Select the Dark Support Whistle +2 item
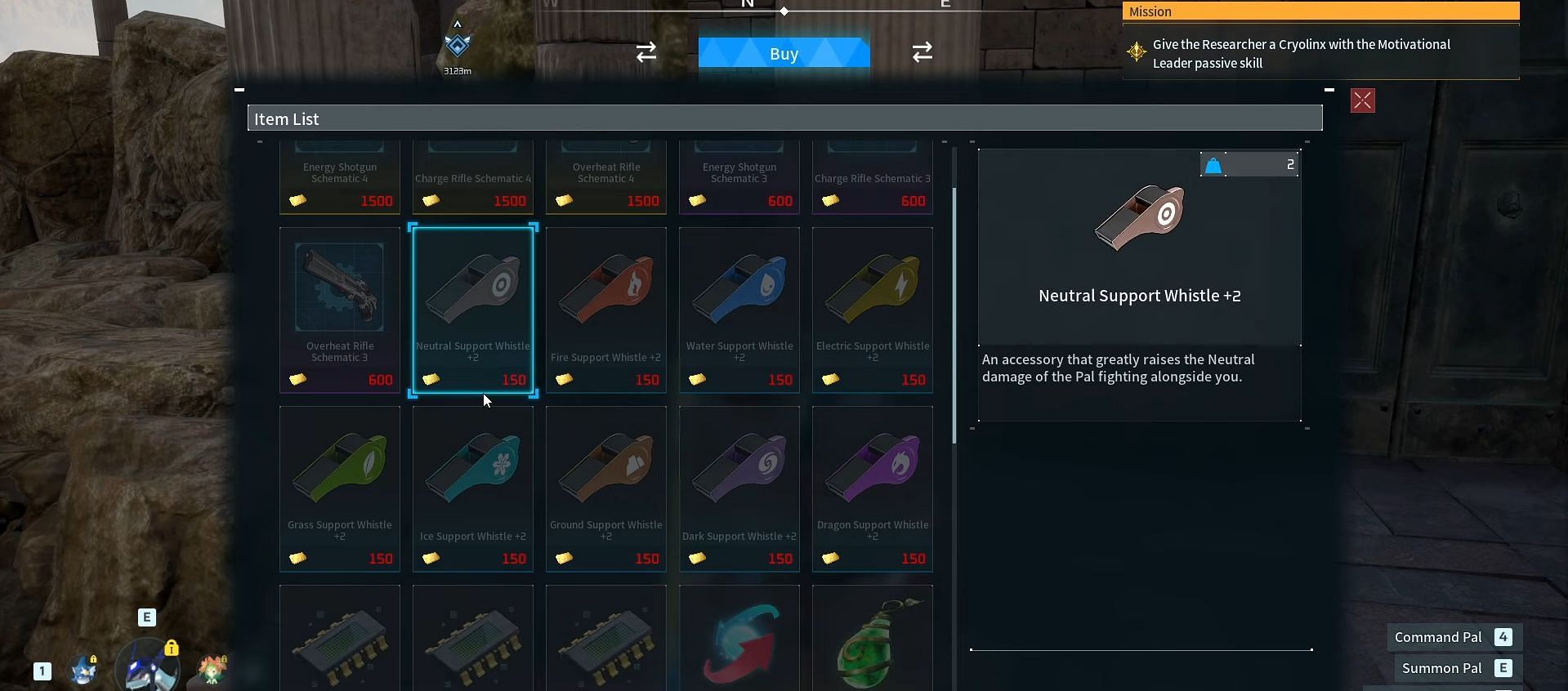The height and width of the screenshot is (691, 1568). 739,489
